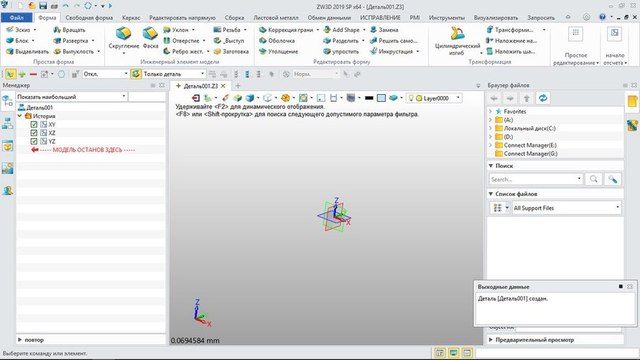
Task: Collapse the История tree node
Action: point(20,116)
